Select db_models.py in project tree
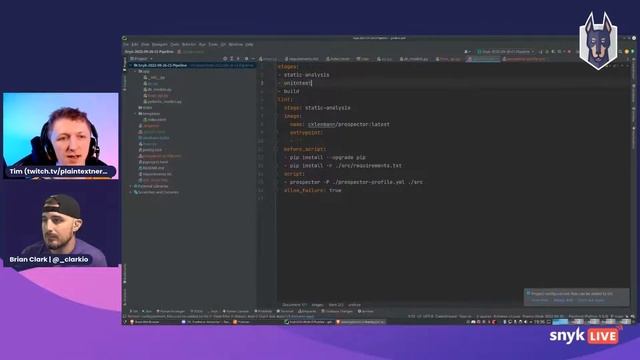Image resolution: width=640 pixels, height=360 pixels. click(158, 89)
